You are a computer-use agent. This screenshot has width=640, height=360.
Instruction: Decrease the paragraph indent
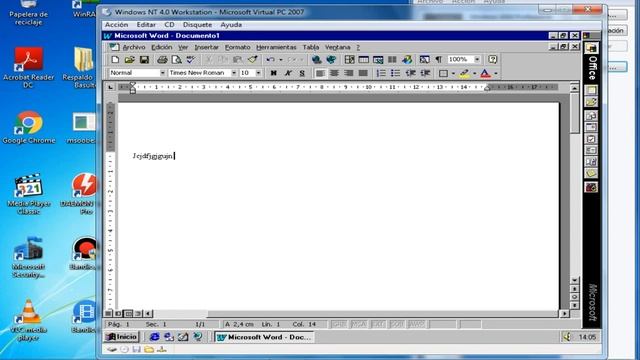pyautogui.click(x=410, y=73)
